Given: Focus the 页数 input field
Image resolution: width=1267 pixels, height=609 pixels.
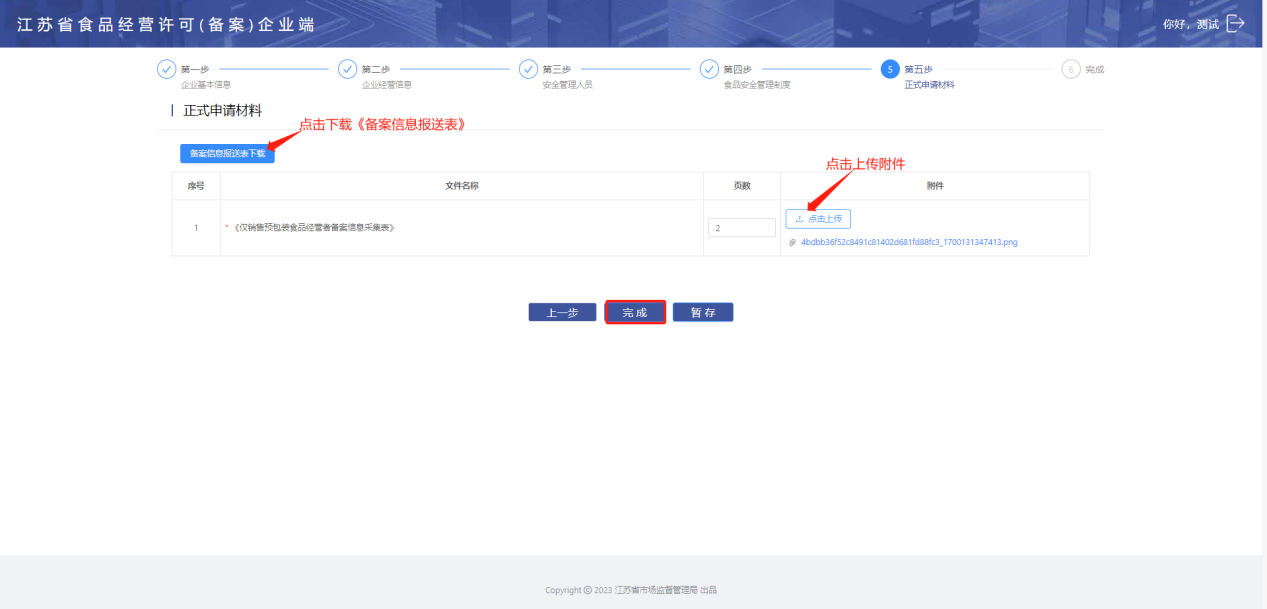Looking at the screenshot, I should 741,228.
